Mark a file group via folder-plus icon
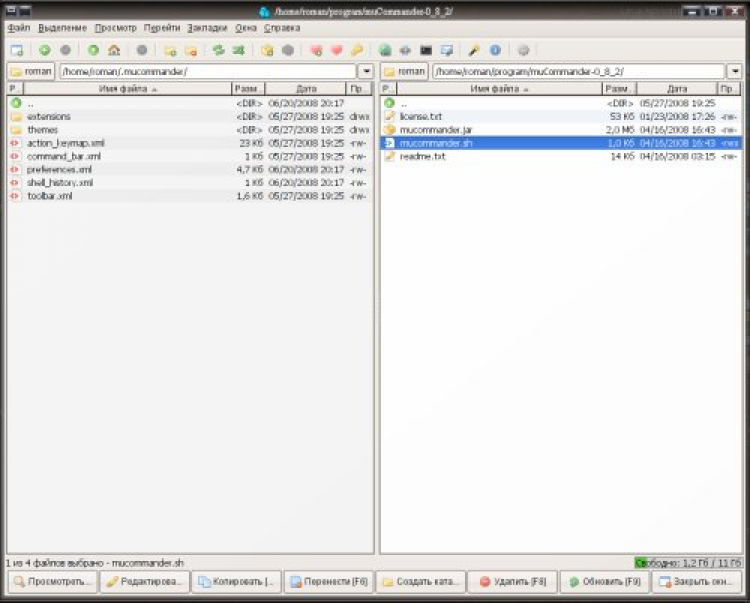The image size is (750, 603). [170, 50]
